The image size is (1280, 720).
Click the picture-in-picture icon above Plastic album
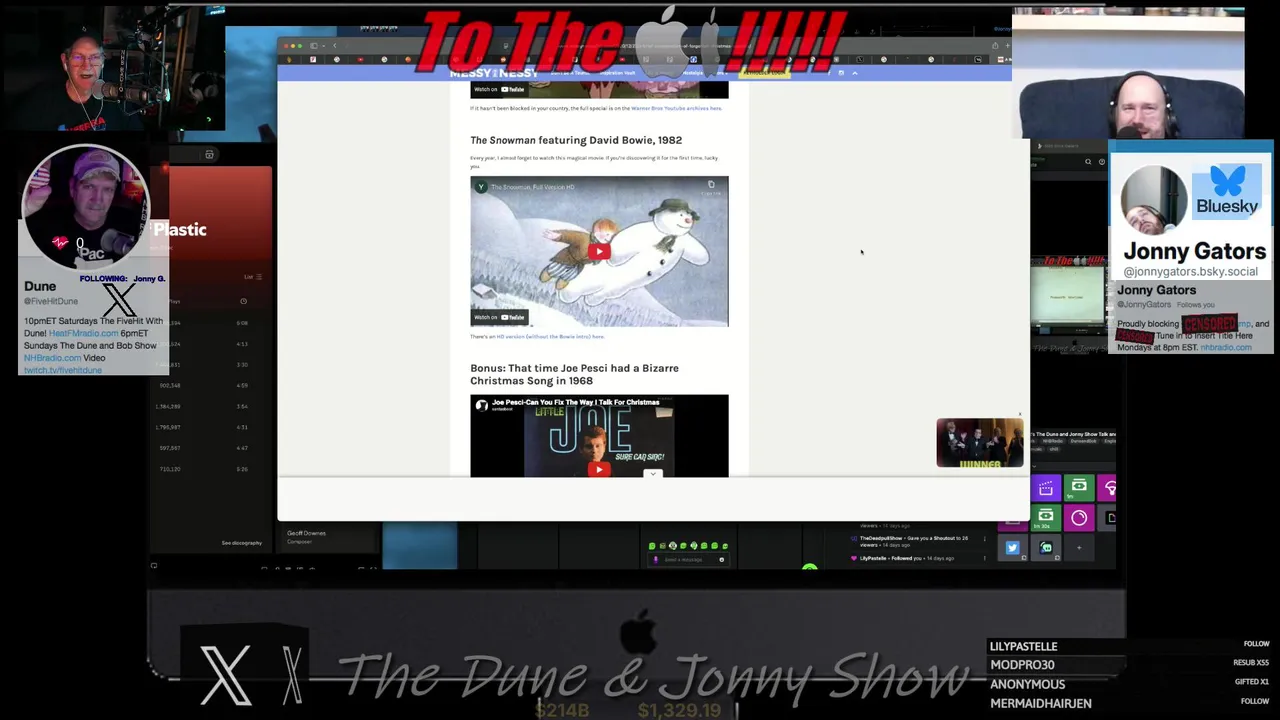coord(209,155)
